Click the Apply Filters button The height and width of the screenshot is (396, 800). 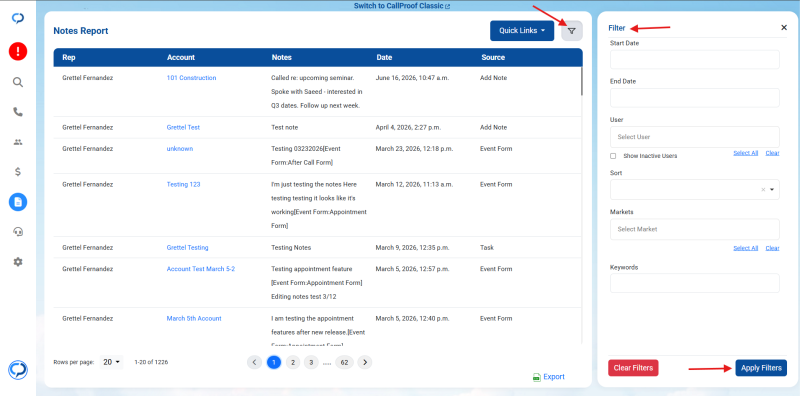point(761,368)
